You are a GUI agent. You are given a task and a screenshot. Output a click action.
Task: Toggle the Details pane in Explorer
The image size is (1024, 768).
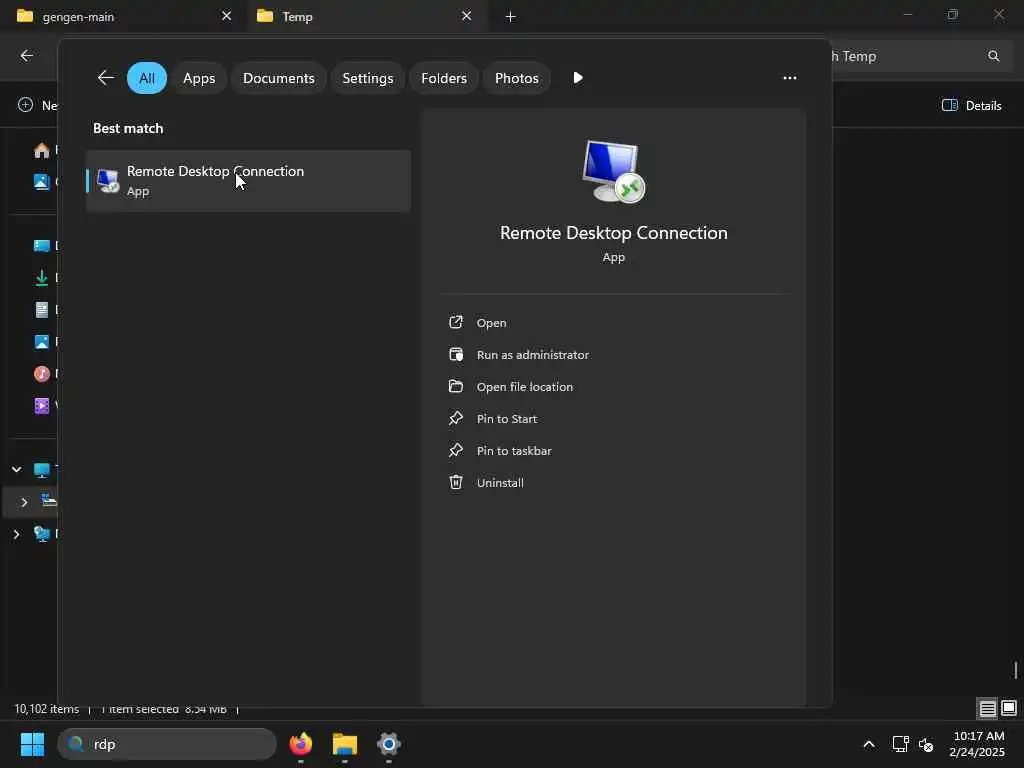click(x=972, y=105)
